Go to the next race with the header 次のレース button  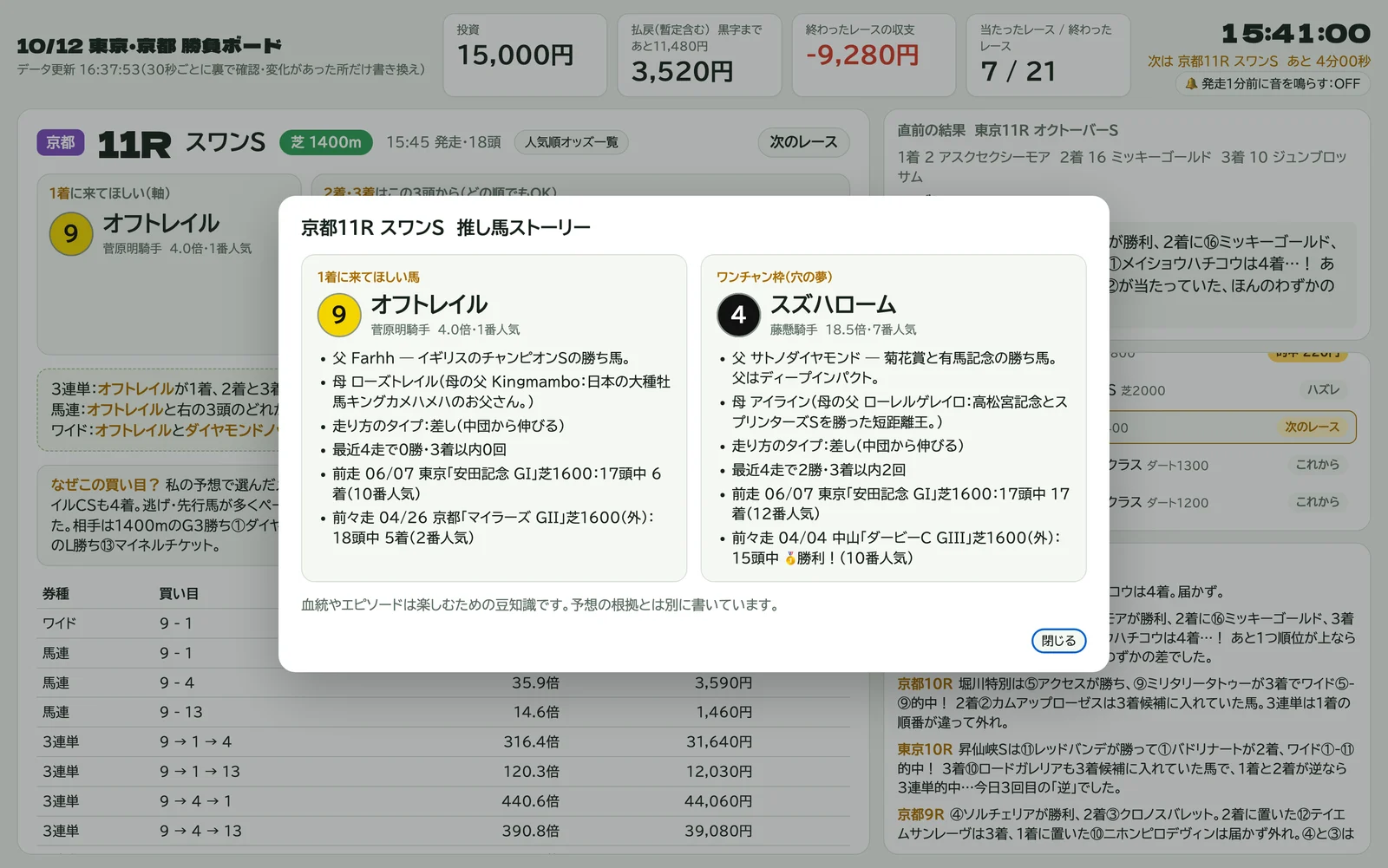coord(803,142)
